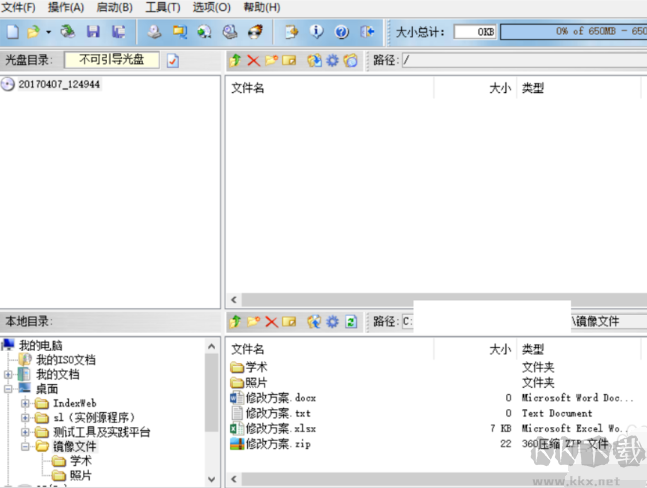This screenshot has height=488, width=647.
Task: Select the 修改方案.xlsx file
Action: [x=280, y=428]
